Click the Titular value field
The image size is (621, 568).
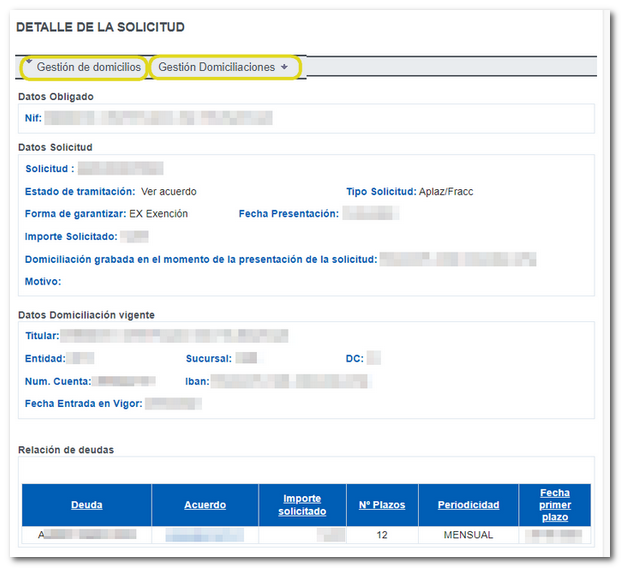point(173,335)
